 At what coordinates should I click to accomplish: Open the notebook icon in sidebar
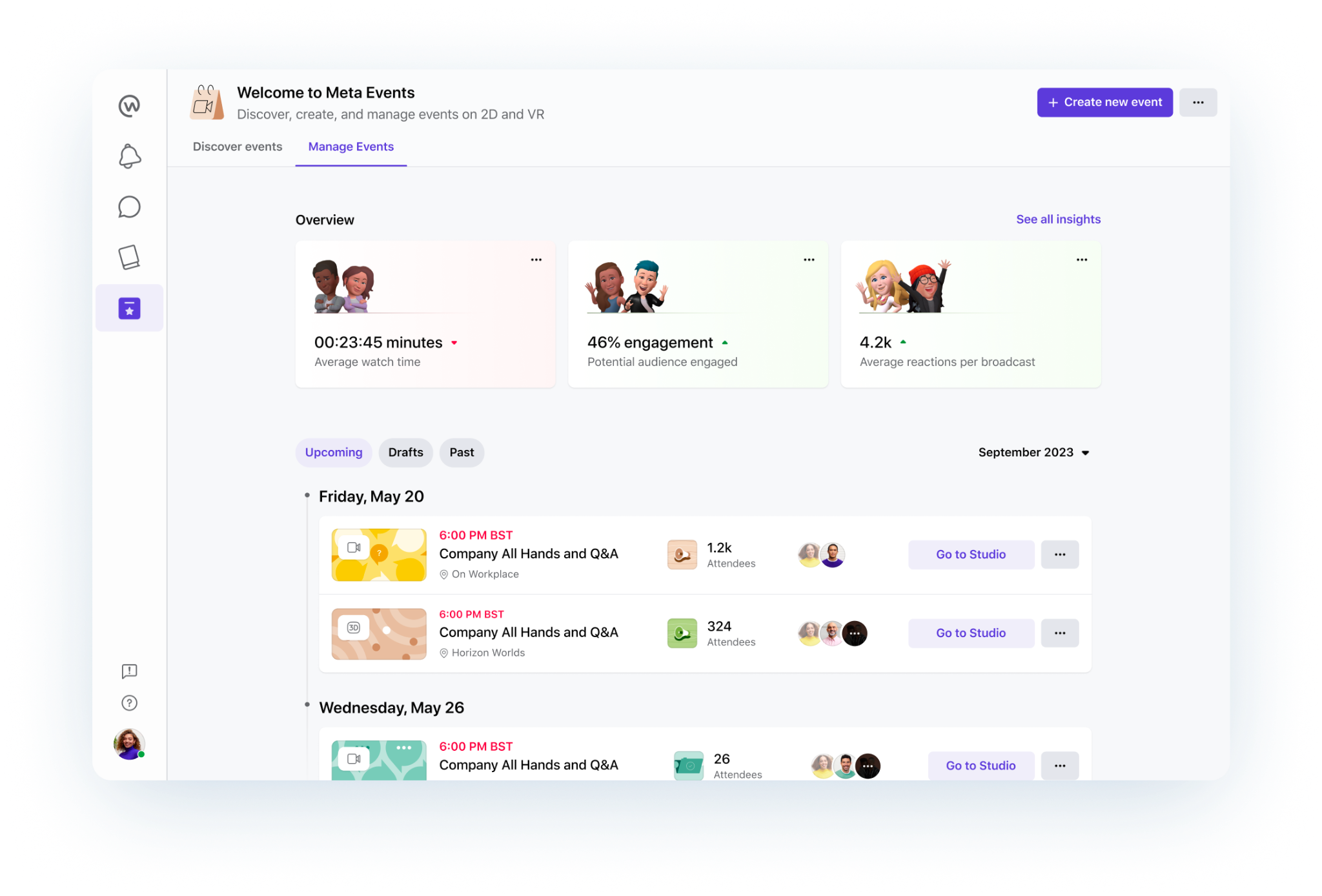[129, 257]
